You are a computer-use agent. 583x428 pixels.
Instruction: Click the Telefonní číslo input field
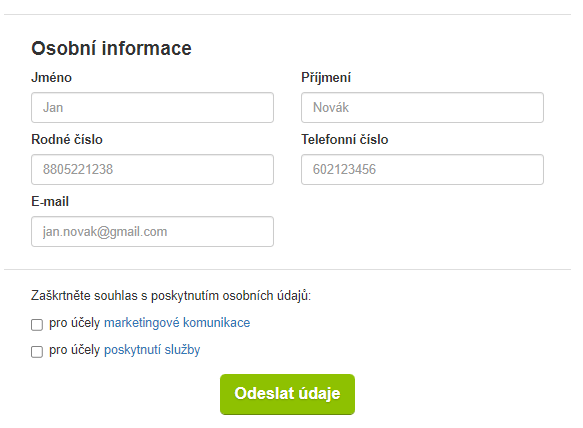pos(422,170)
